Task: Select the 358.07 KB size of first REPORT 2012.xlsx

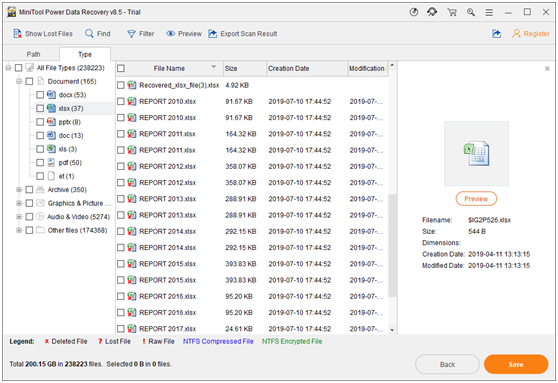Action: 241,166
